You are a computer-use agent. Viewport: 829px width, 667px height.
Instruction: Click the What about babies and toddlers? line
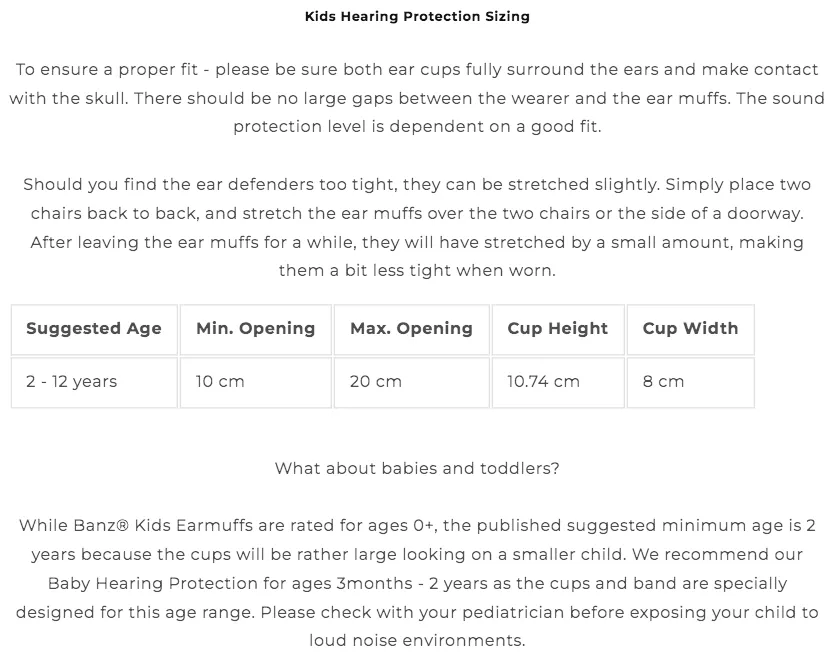click(417, 469)
